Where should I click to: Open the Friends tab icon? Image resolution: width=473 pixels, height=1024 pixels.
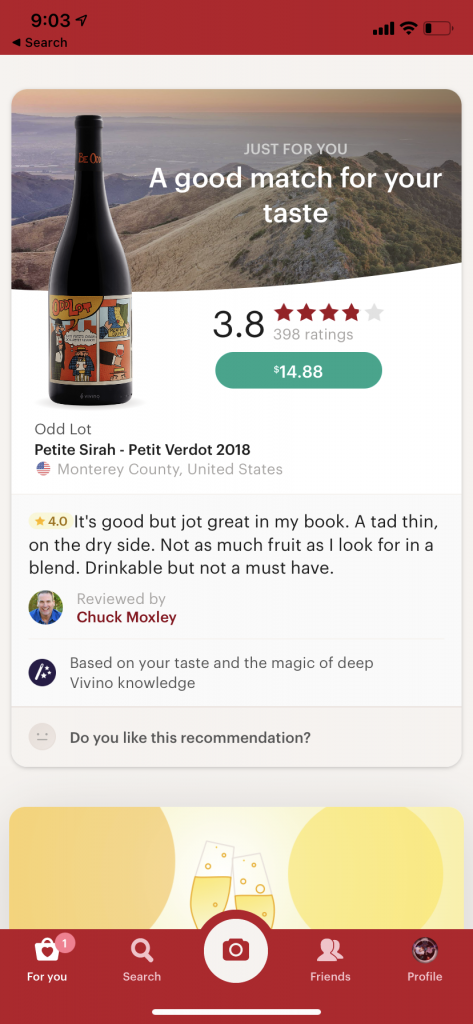tap(330, 950)
